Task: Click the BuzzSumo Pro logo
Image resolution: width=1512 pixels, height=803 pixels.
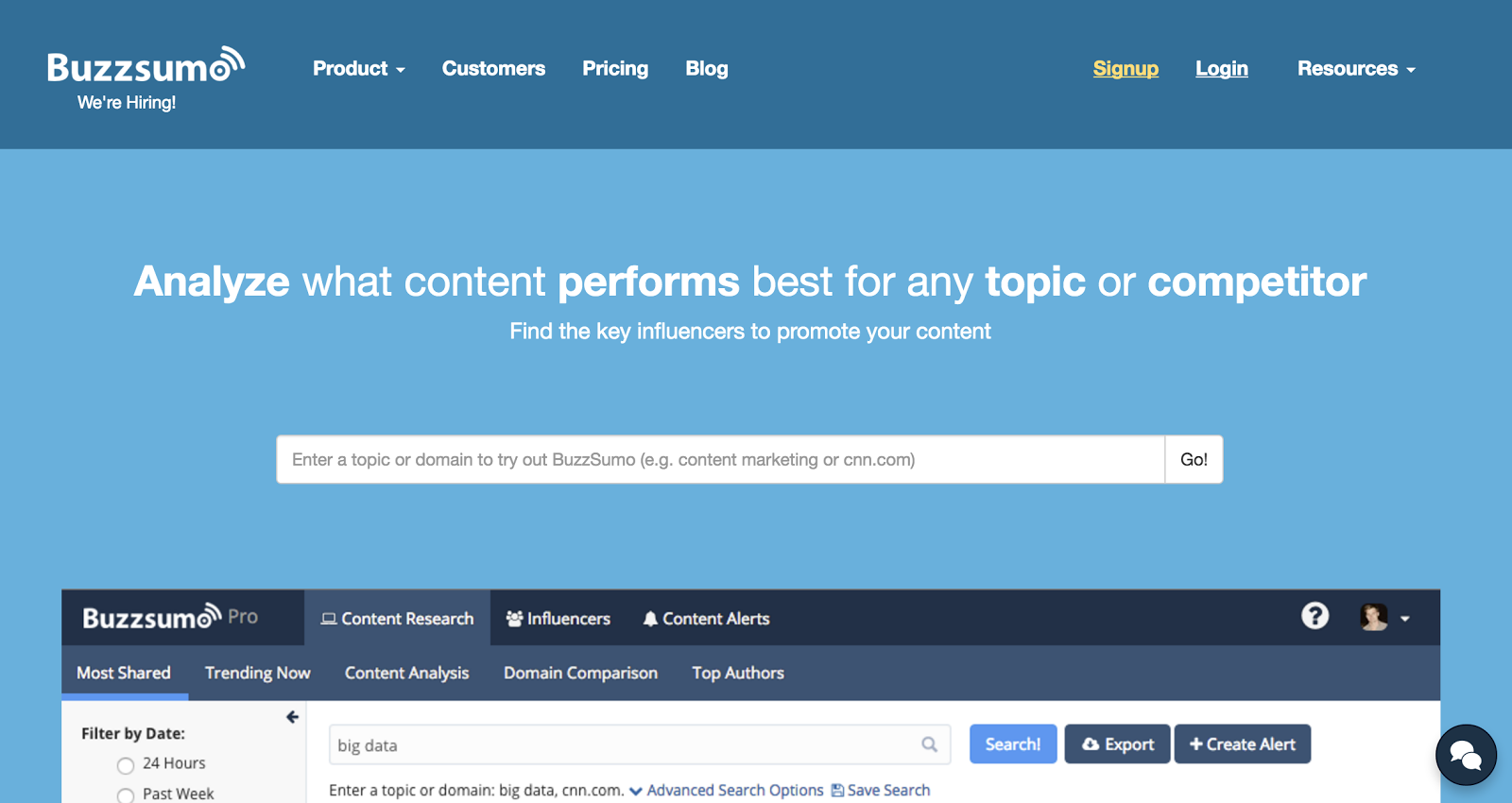Action: click(170, 617)
